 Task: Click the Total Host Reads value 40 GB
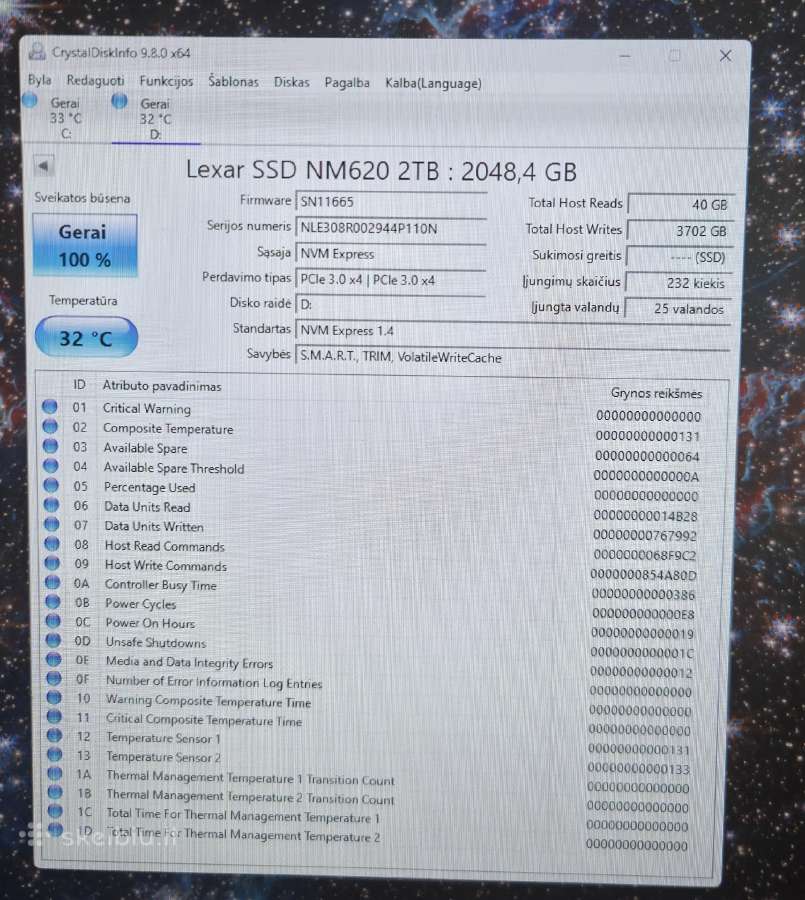click(x=680, y=204)
